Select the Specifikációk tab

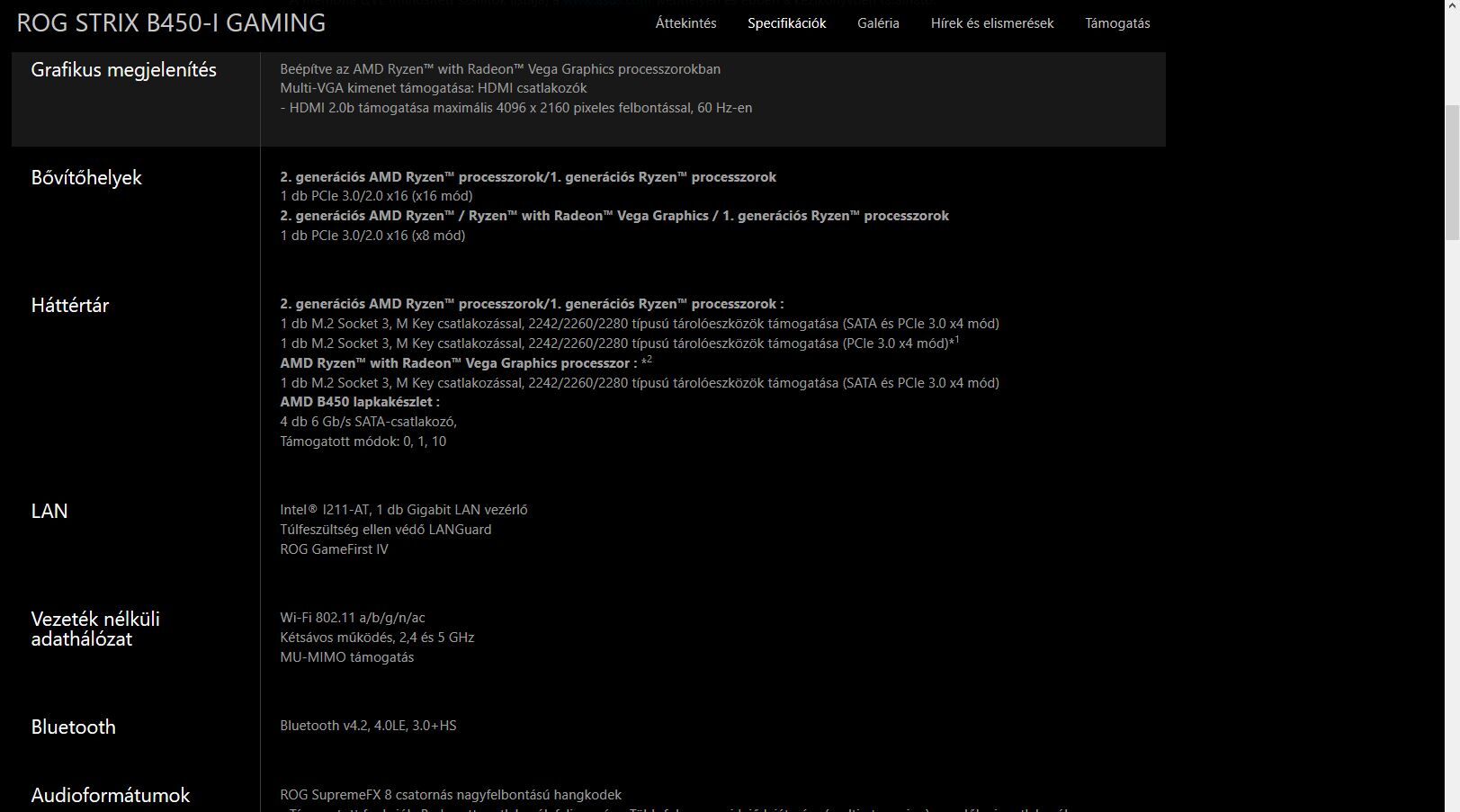coord(786,23)
